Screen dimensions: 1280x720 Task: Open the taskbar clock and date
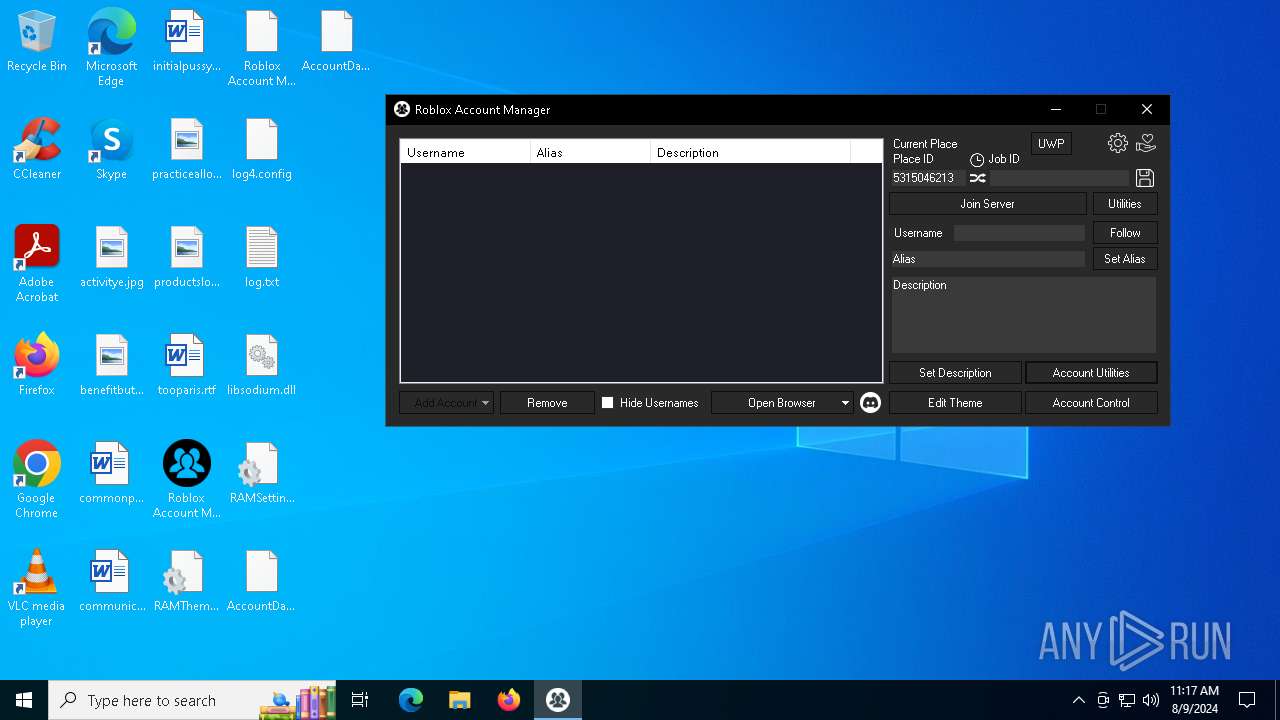tap(1194, 700)
